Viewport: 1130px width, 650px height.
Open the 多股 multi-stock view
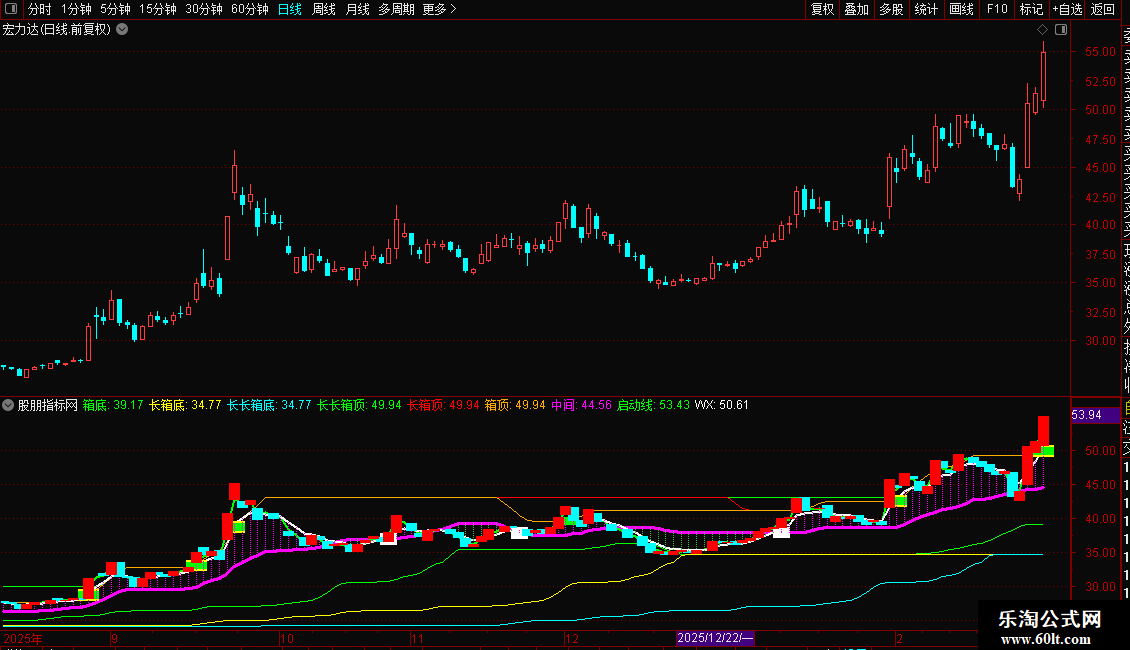point(891,9)
